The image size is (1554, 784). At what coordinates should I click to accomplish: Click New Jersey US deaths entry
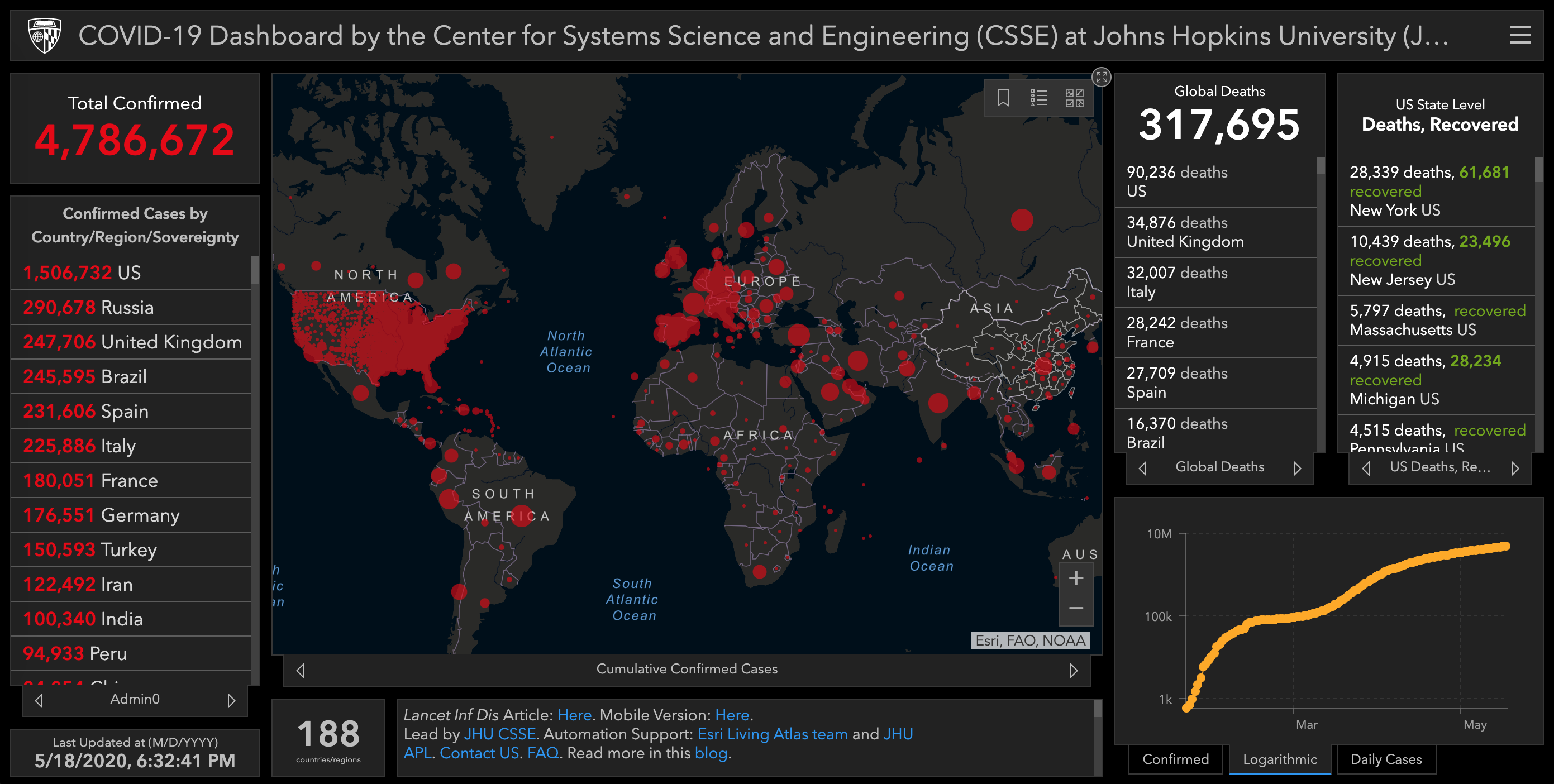(x=1436, y=261)
